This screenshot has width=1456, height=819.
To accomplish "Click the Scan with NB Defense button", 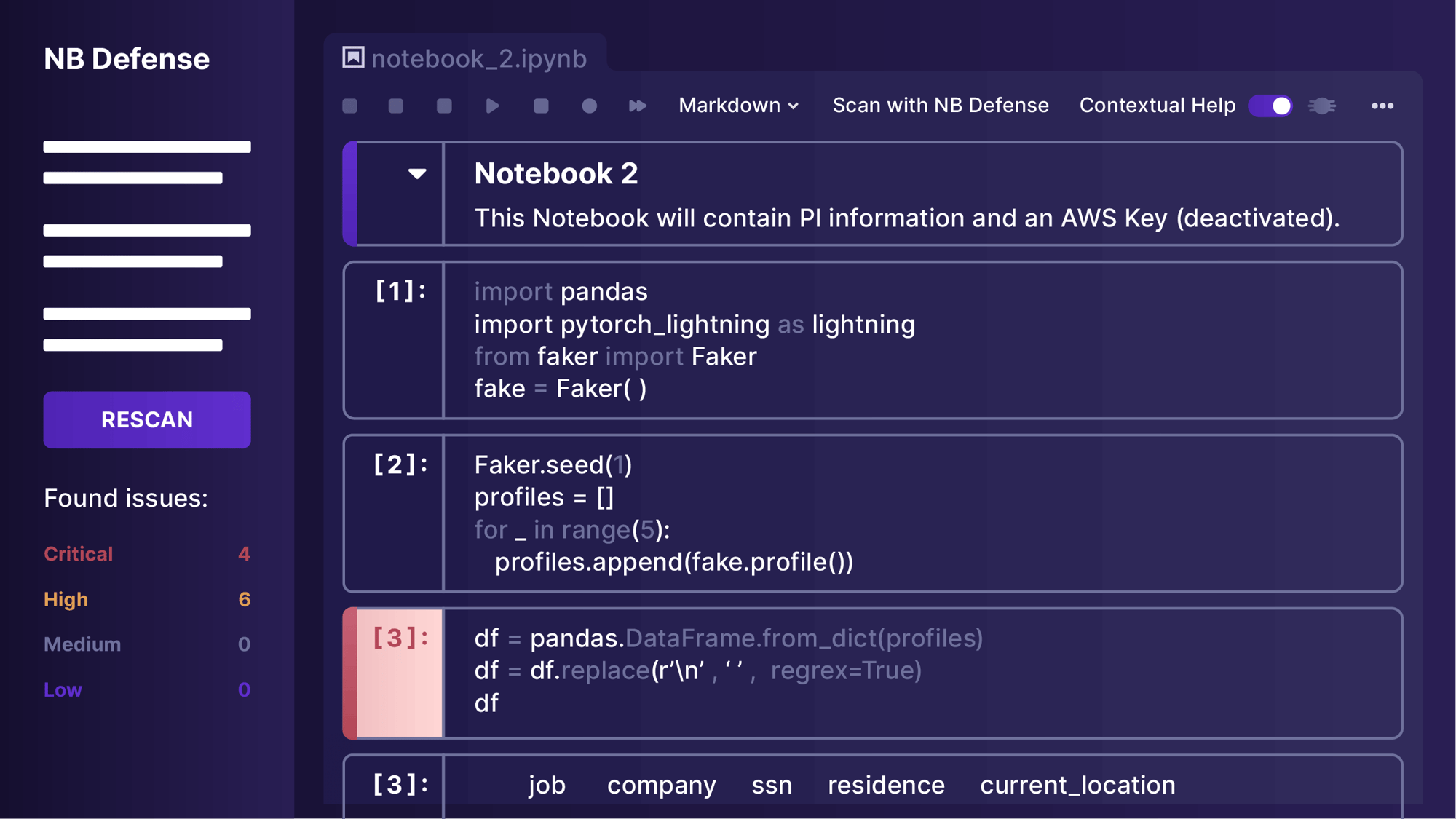I will click(940, 105).
